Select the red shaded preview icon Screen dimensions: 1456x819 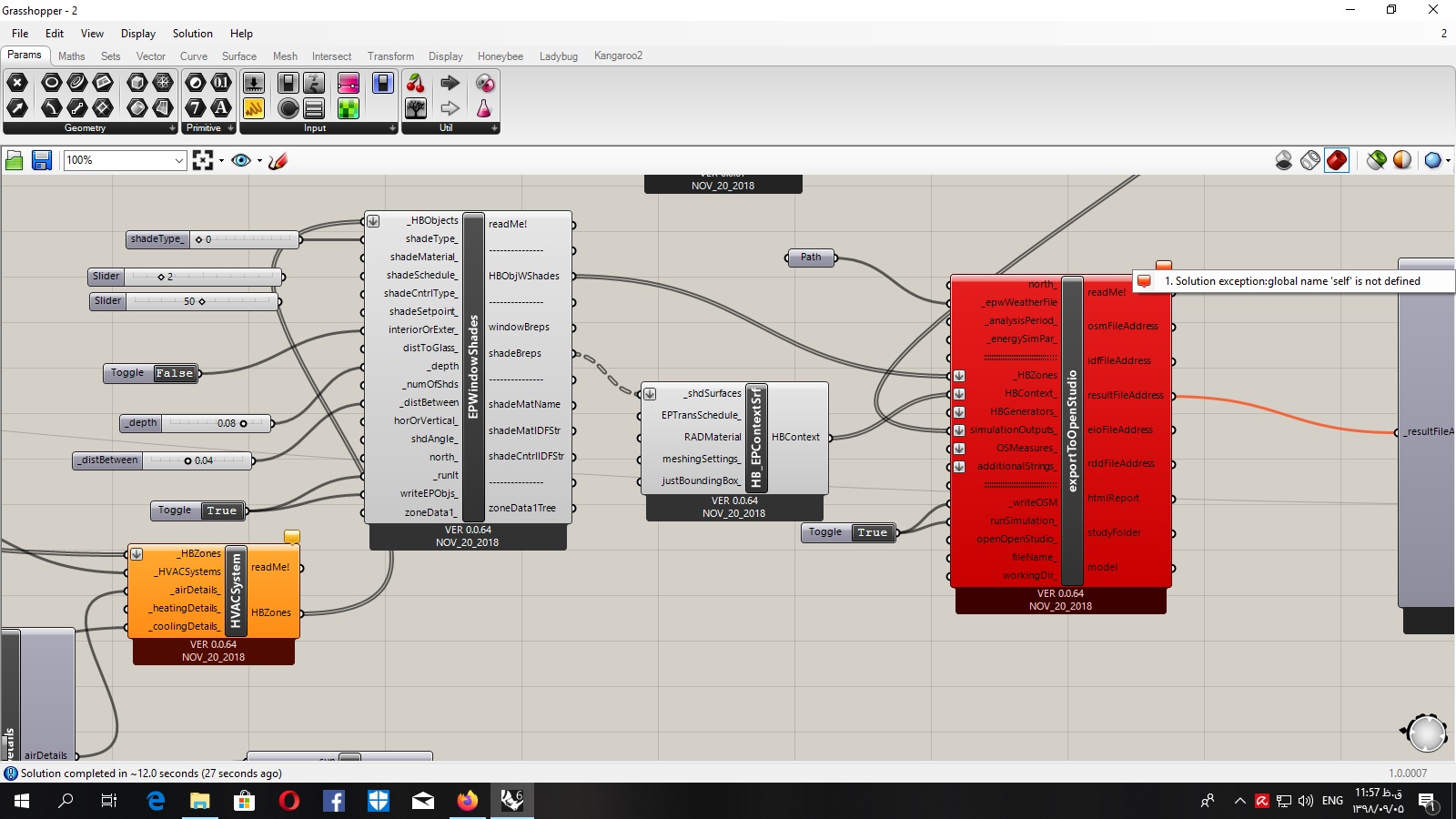tap(1337, 161)
